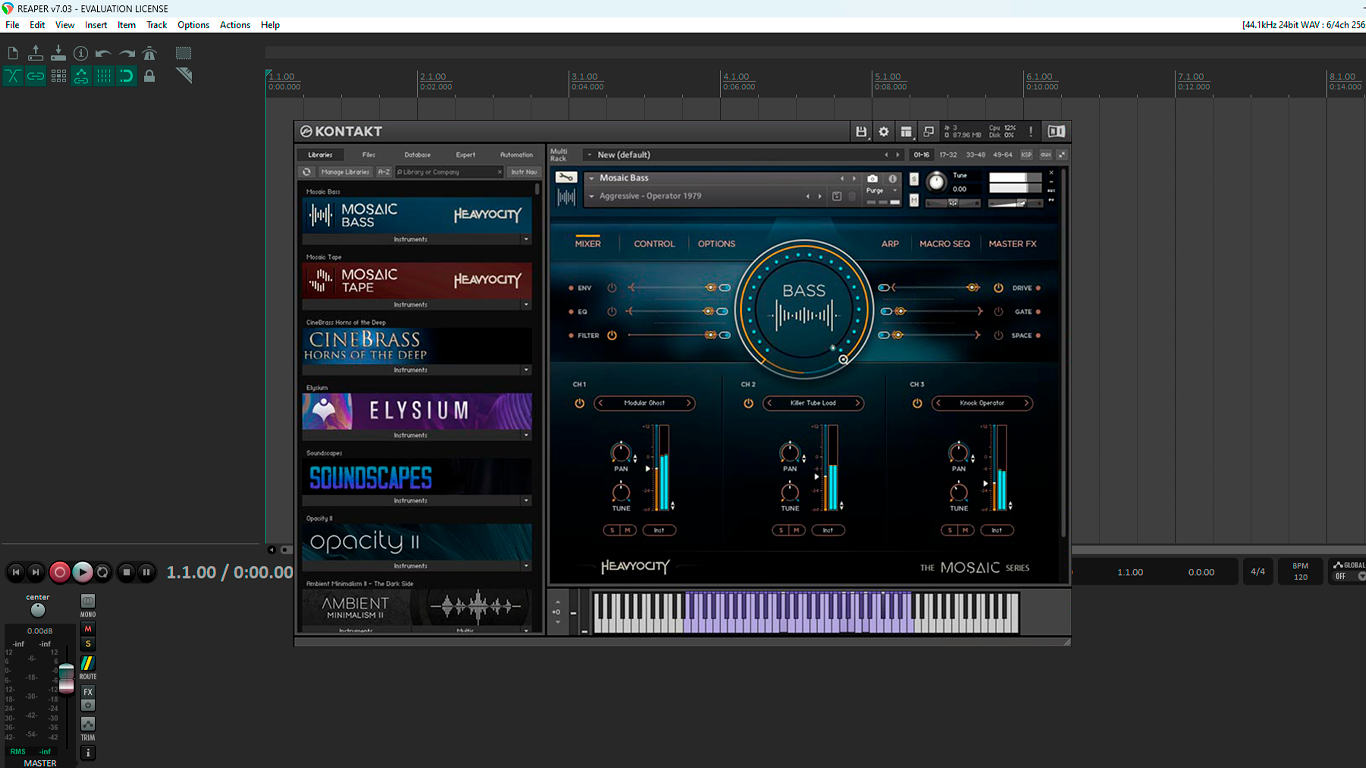Viewport: 1366px width, 768px height.
Task: Open Kontakt settings gear icon
Action: pos(884,131)
